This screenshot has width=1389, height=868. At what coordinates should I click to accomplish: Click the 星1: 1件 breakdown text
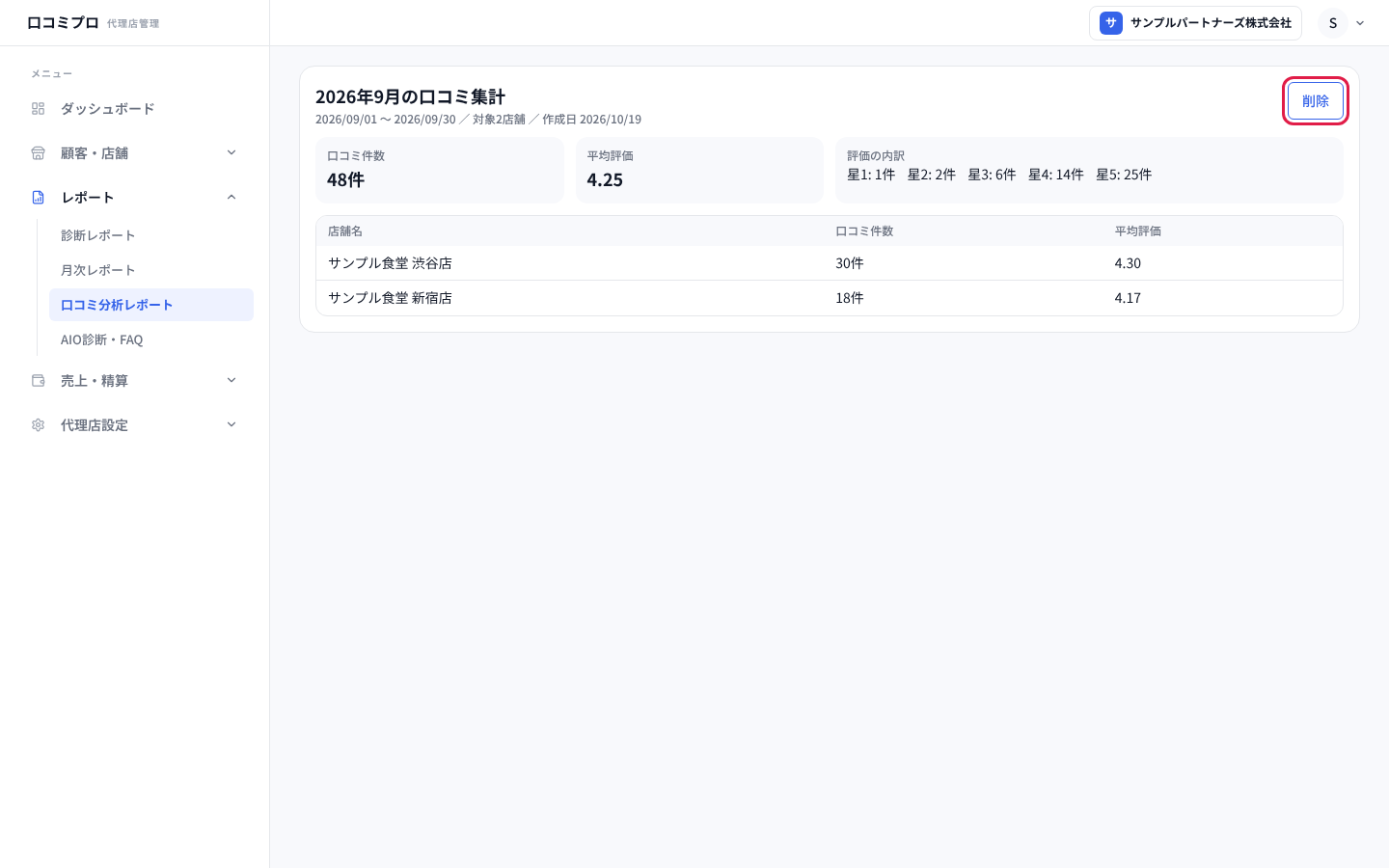click(x=871, y=175)
